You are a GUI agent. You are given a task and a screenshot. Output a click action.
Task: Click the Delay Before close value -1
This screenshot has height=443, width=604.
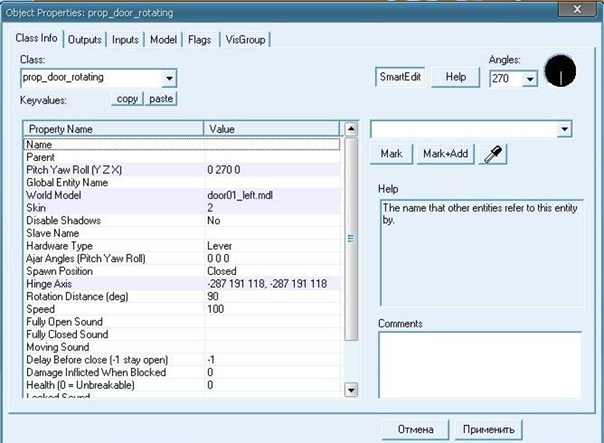pyautogui.click(x=211, y=360)
